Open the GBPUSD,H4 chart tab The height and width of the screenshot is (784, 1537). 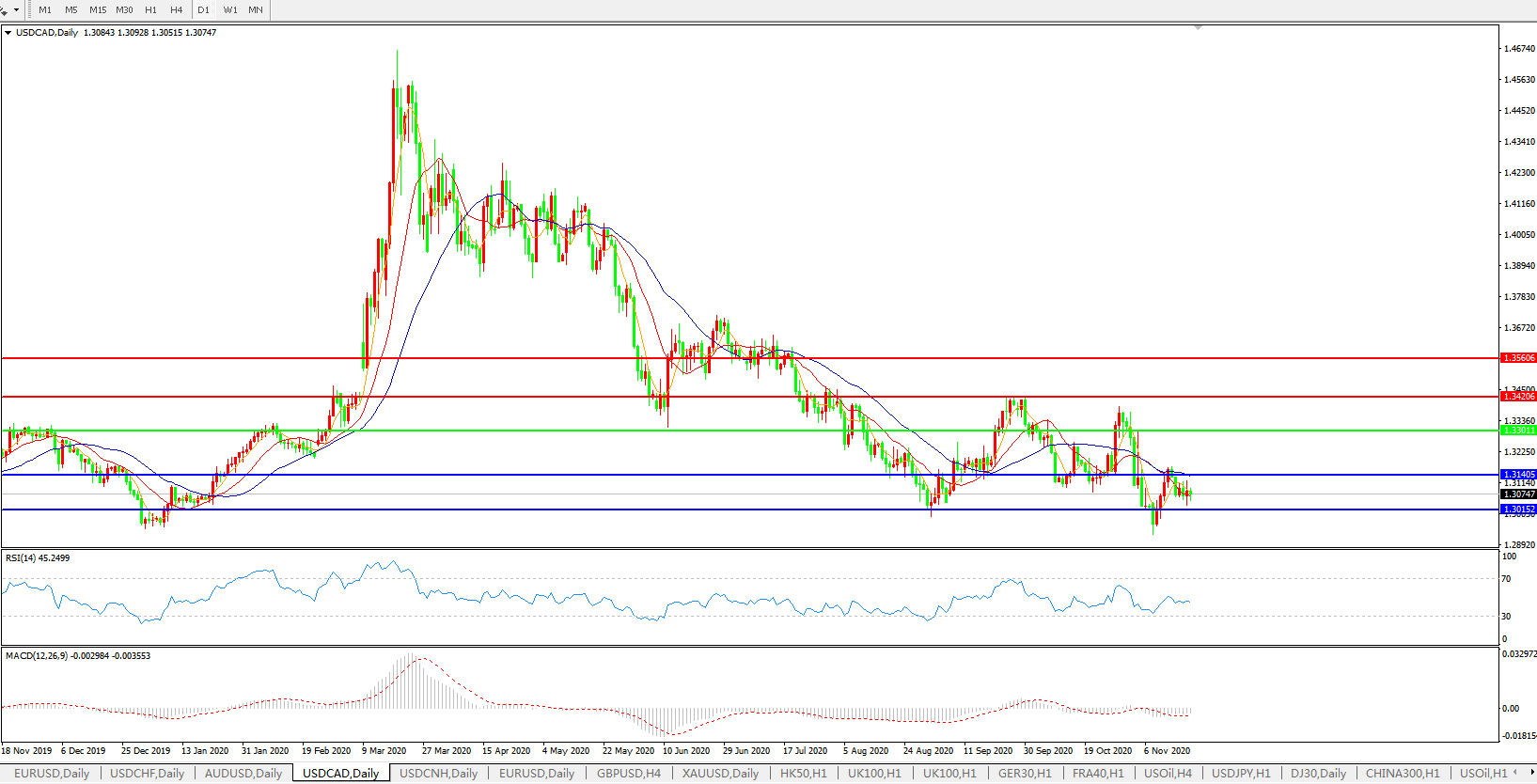coord(628,774)
